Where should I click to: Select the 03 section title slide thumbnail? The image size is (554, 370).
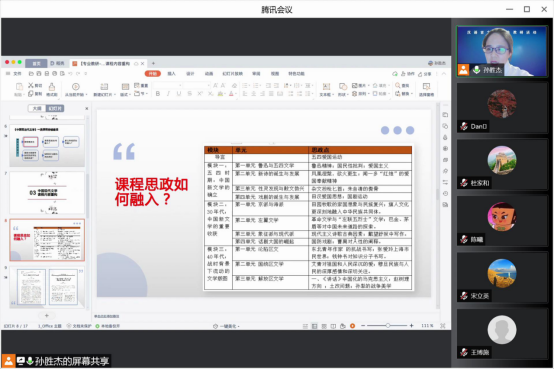click(47, 193)
